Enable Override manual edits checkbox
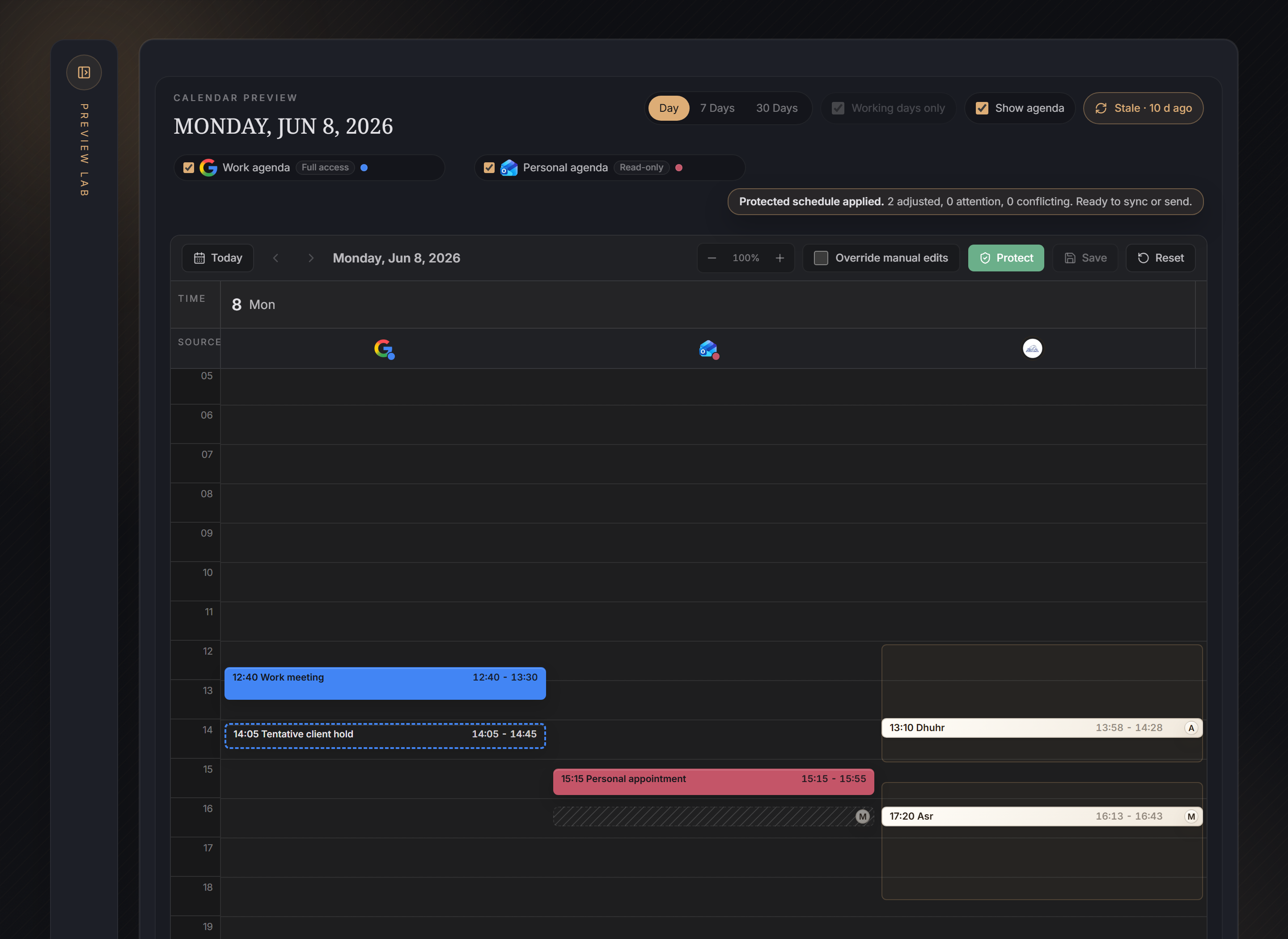Screen dimensions: 1288x939 [x=821, y=258]
